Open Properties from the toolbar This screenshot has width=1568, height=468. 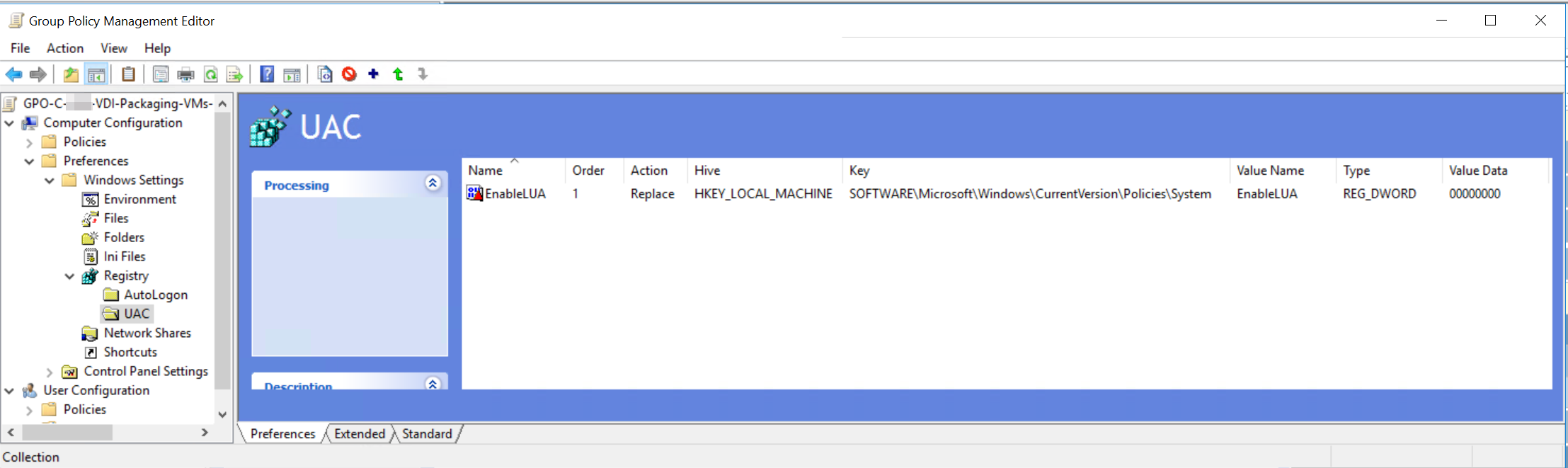point(161,74)
